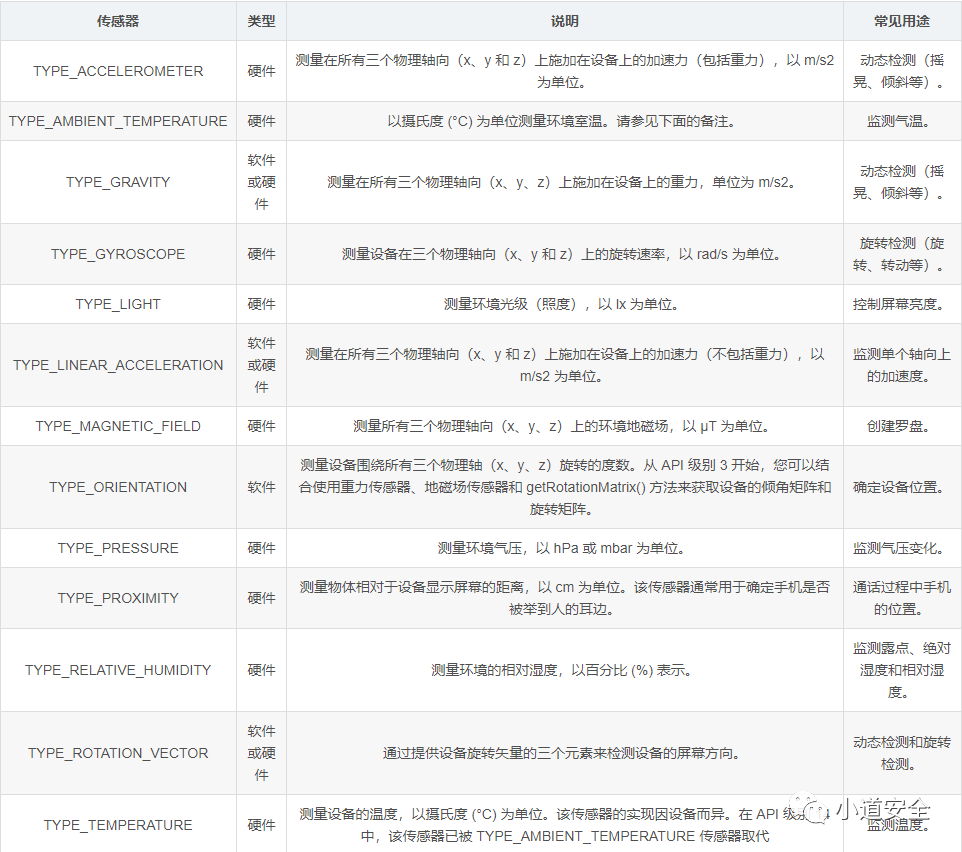Select the TYPE_LINEAR_ACCELERATION cell

118,365
